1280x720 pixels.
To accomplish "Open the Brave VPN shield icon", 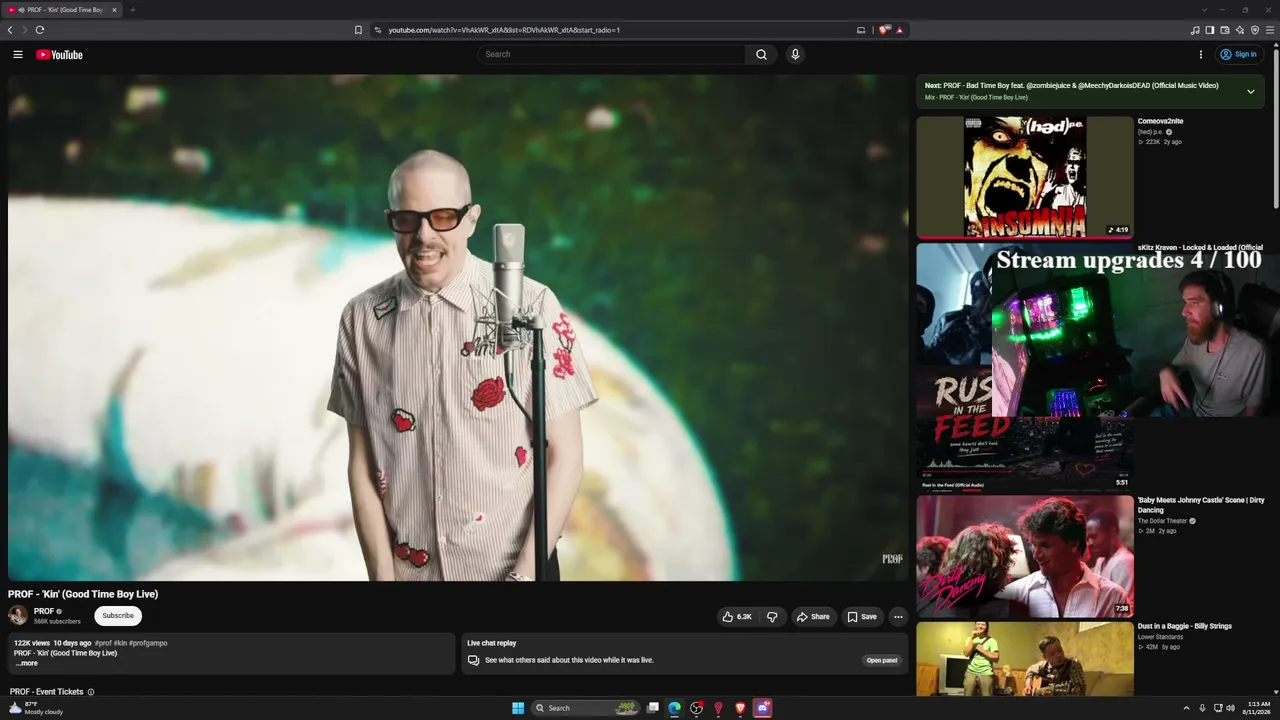I will [x=1255, y=30].
